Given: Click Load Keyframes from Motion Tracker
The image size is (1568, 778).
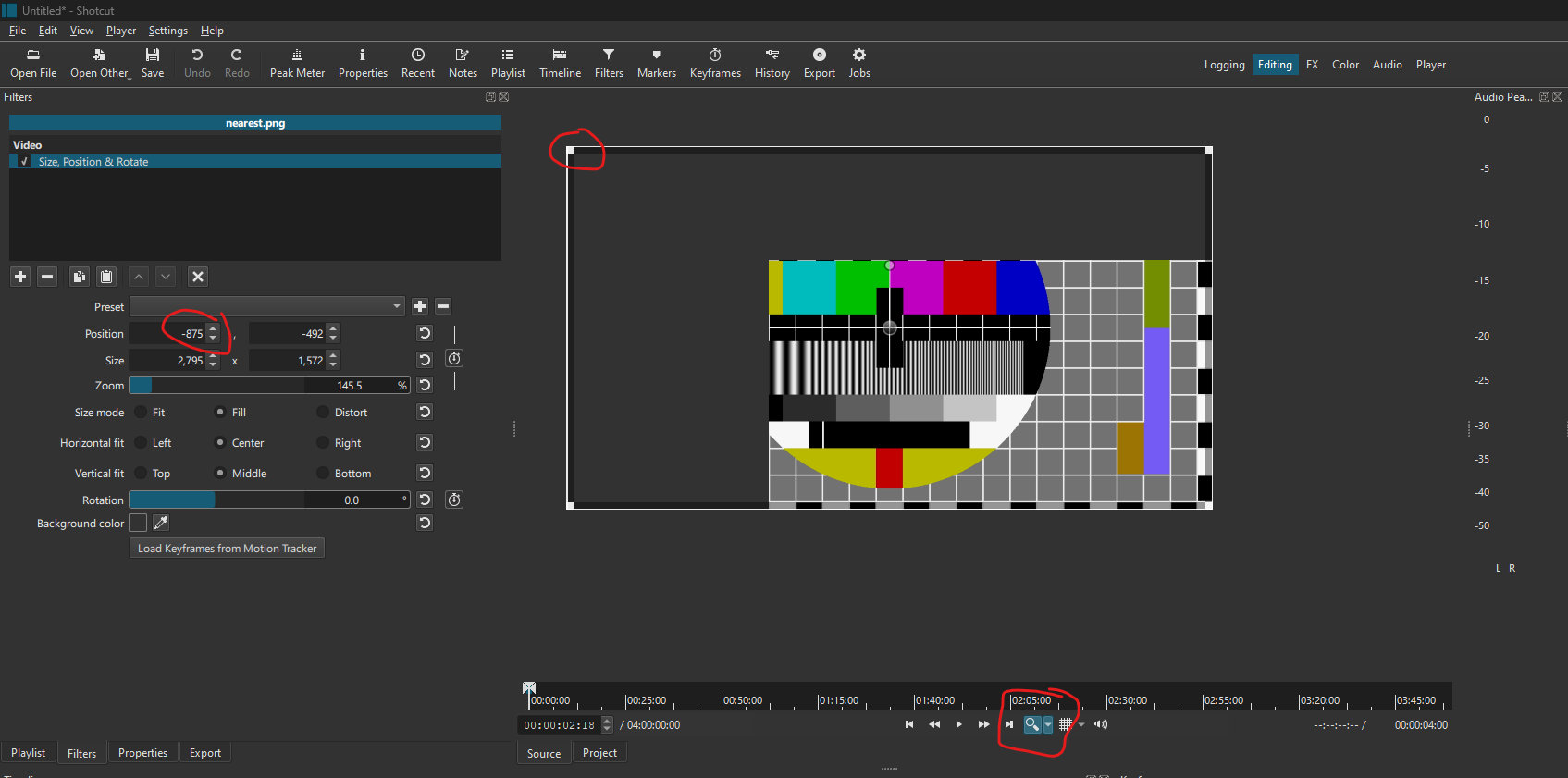Looking at the screenshot, I should [227, 549].
